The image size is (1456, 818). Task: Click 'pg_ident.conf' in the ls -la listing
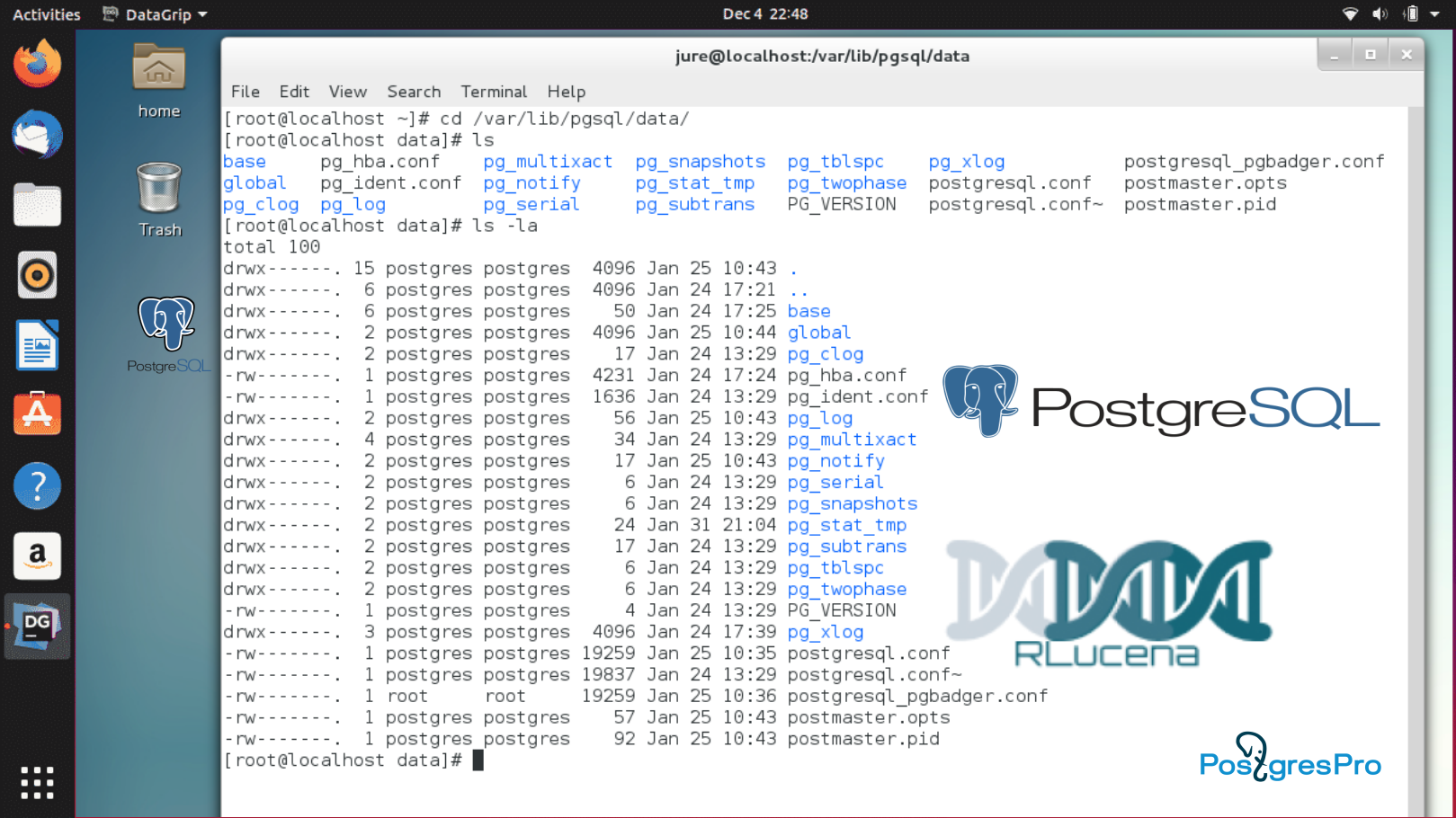point(858,396)
